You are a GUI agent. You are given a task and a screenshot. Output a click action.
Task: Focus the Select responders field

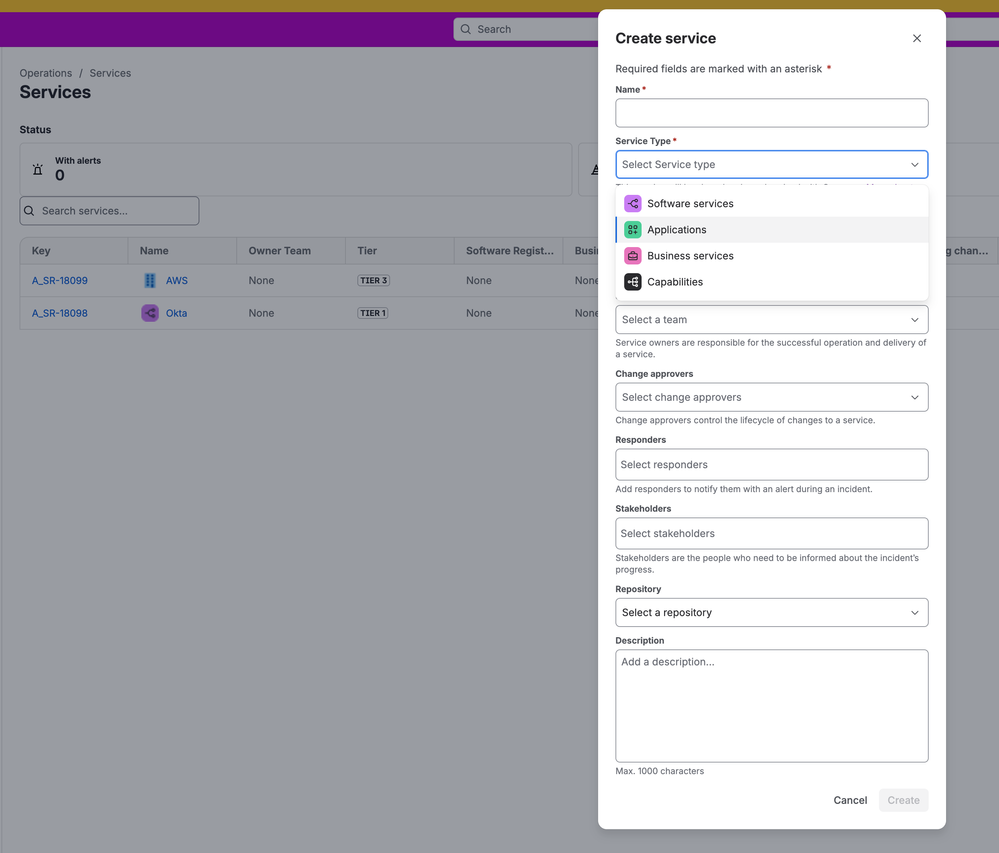point(771,464)
